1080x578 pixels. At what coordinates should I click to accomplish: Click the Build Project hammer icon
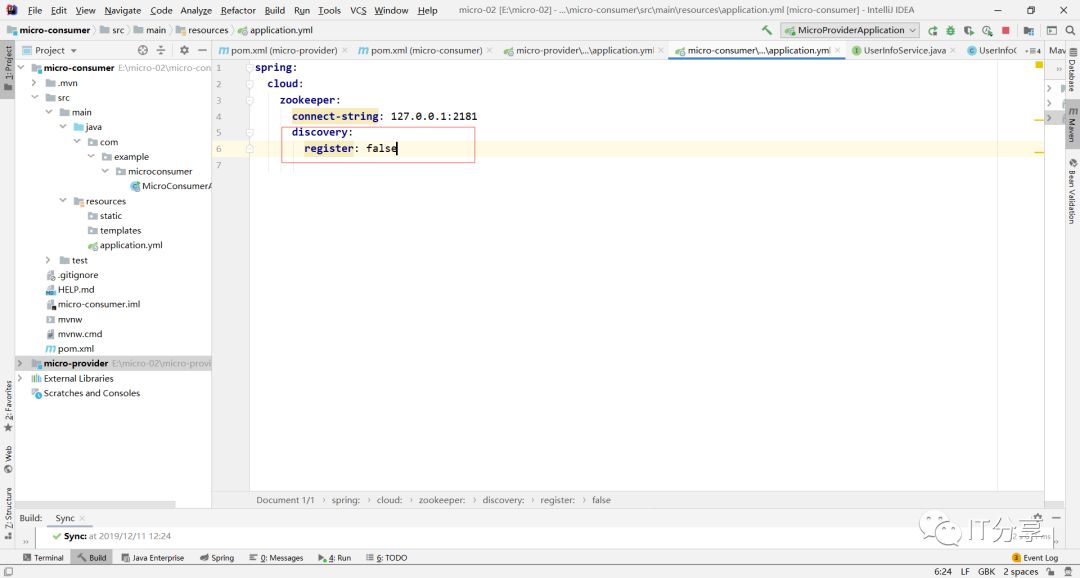click(767, 30)
